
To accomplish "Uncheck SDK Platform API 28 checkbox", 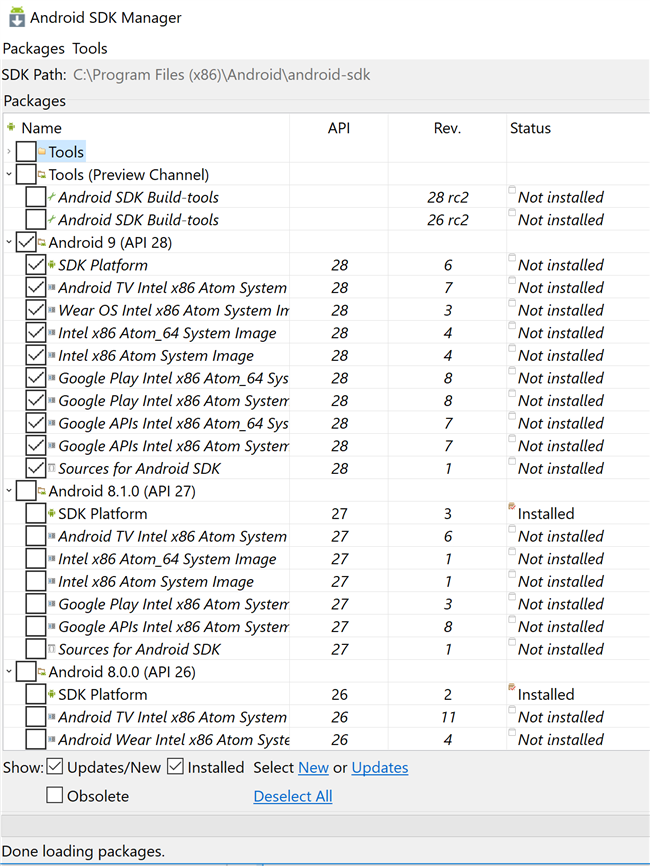I will tap(36, 265).
